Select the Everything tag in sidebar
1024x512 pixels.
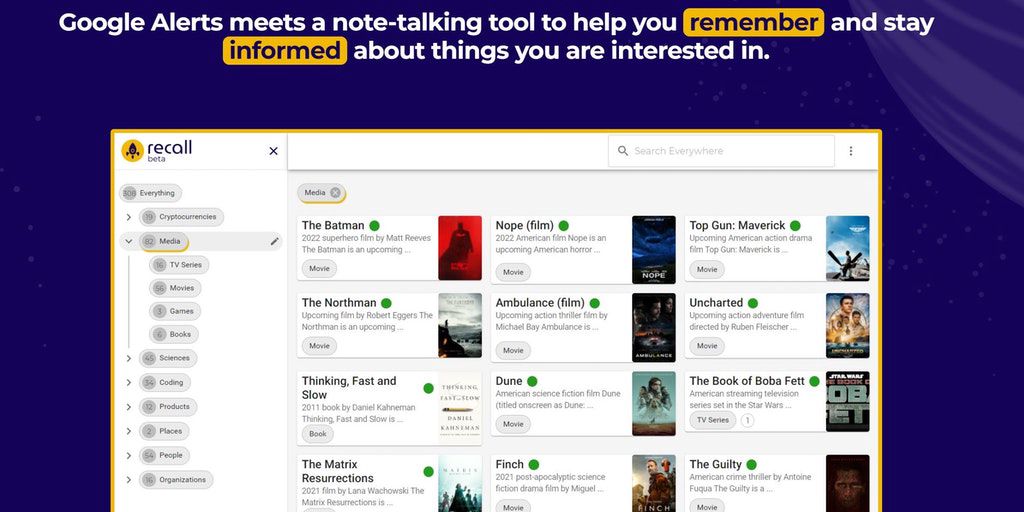(150, 193)
